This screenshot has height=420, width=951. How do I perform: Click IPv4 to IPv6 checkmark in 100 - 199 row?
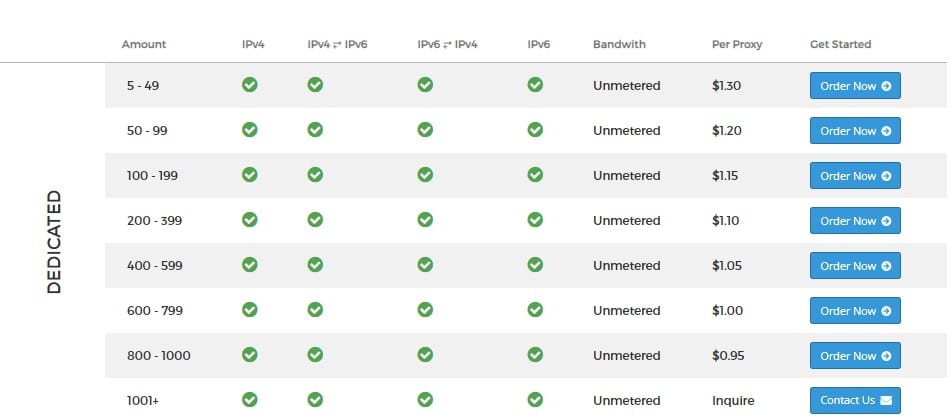click(x=315, y=175)
